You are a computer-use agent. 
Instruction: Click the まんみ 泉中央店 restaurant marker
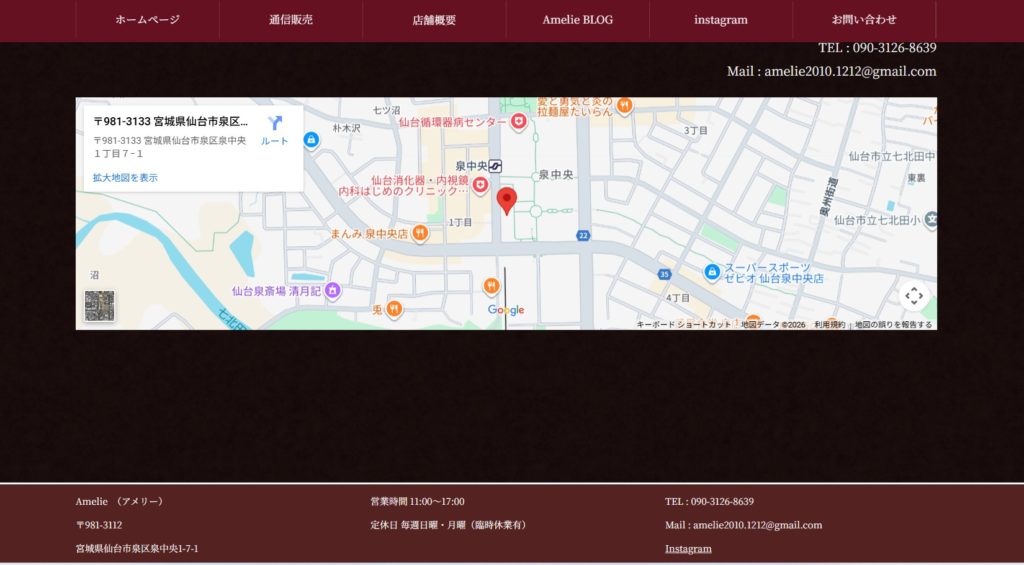pos(420,233)
